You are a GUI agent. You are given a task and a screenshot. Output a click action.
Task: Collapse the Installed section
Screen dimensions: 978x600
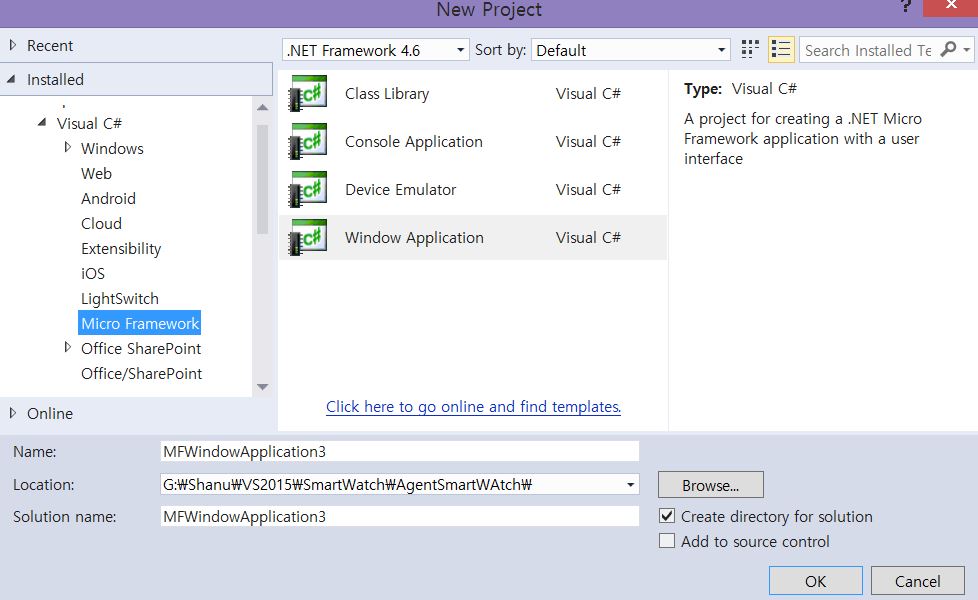point(11,79)
